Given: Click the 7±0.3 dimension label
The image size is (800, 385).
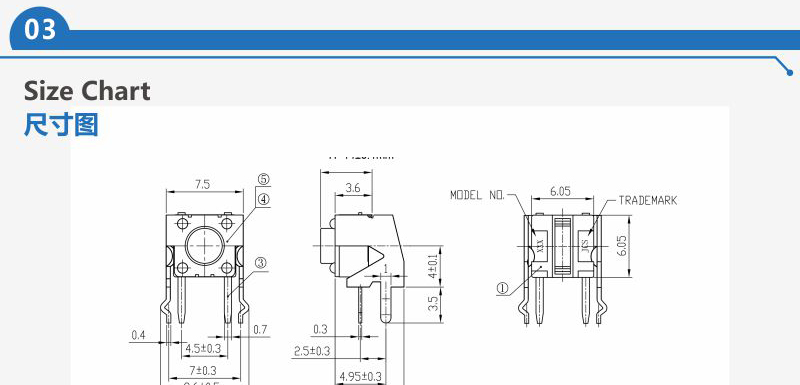Looking at the screenshot, I should pos(203,370).
